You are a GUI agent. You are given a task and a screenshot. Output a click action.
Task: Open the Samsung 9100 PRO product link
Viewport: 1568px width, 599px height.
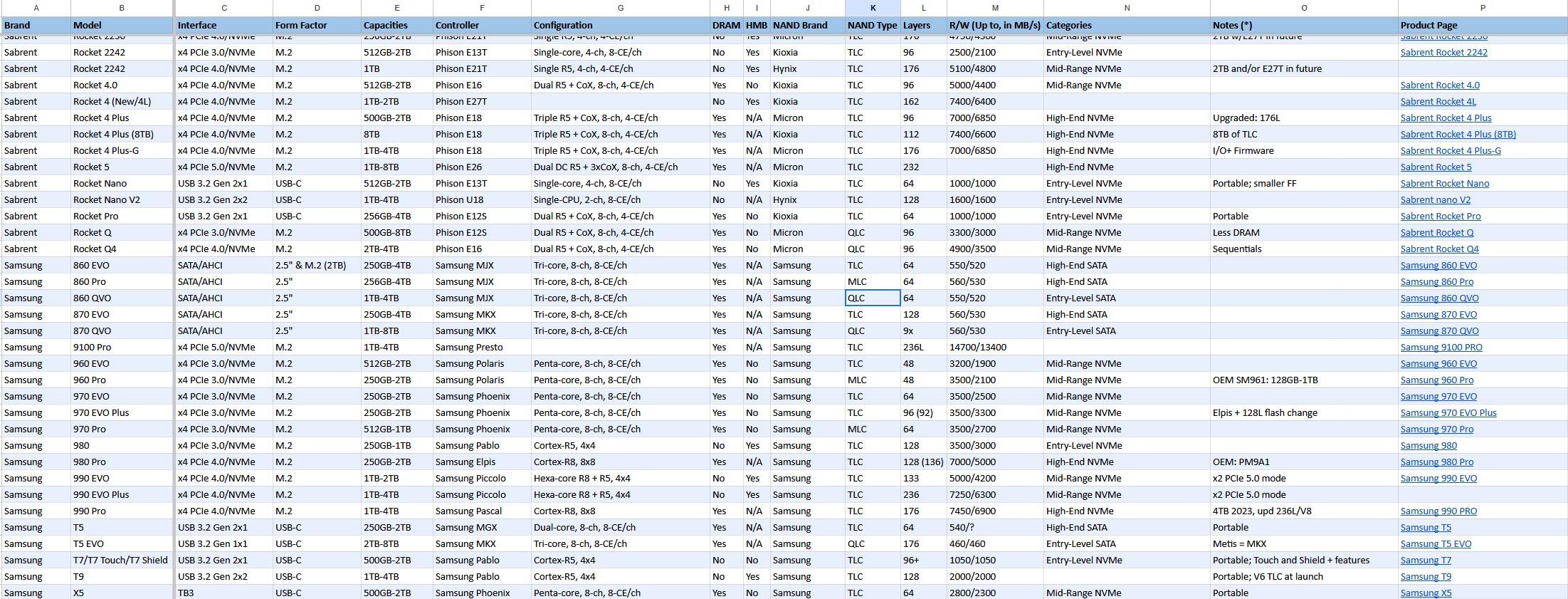(1441, 347)
